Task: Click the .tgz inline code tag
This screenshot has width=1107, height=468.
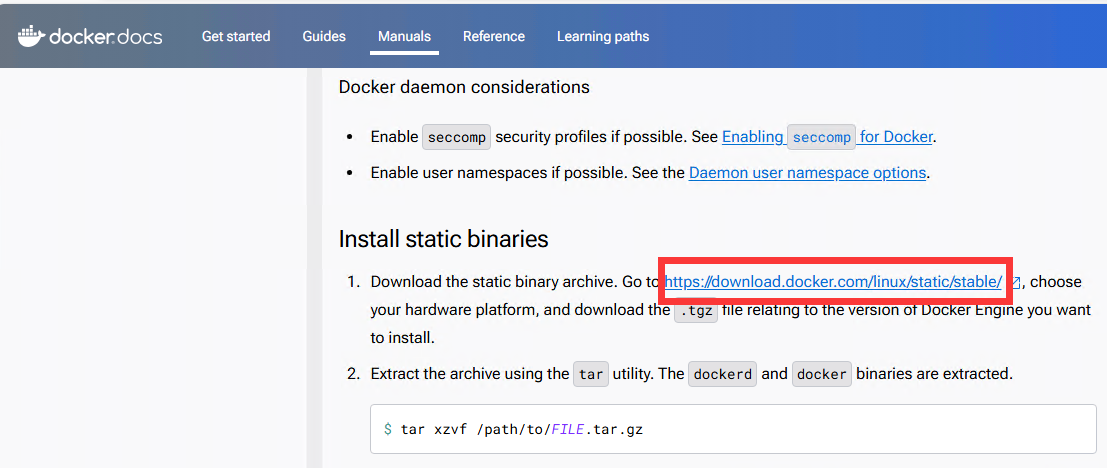Action: point(695,311)
